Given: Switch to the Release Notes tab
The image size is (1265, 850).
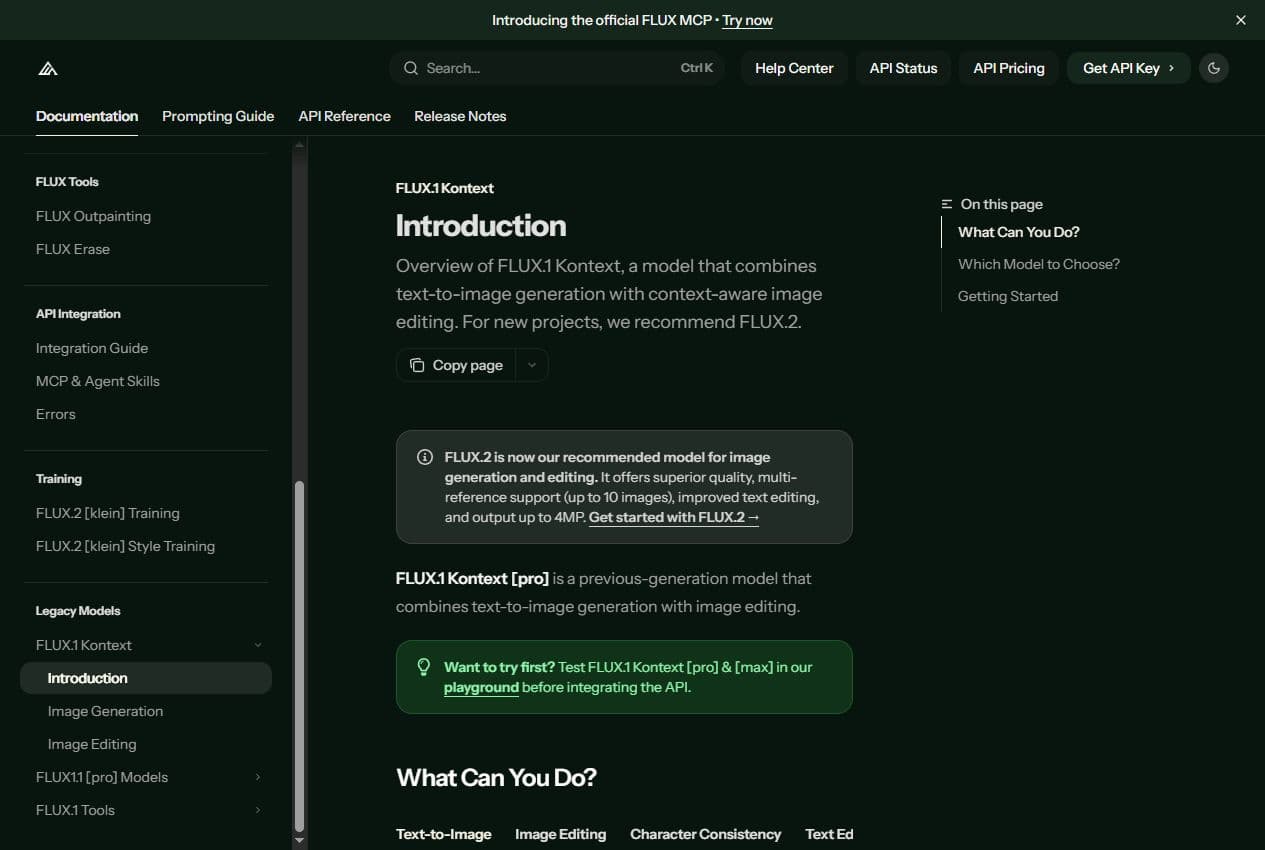Looking at the screenshot, I should pyautogui.click(x=460, y=116).
